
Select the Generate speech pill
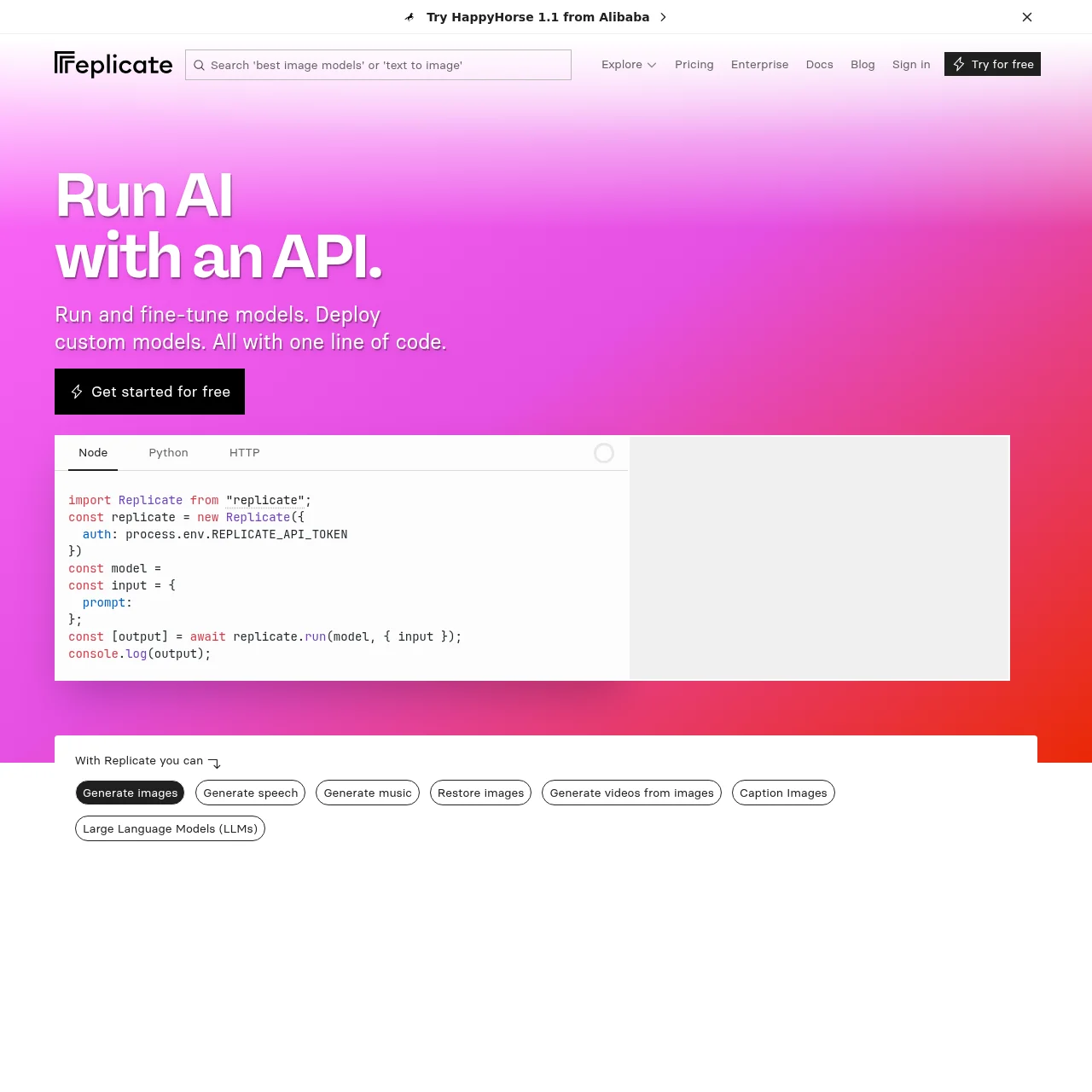pos(251,793)
